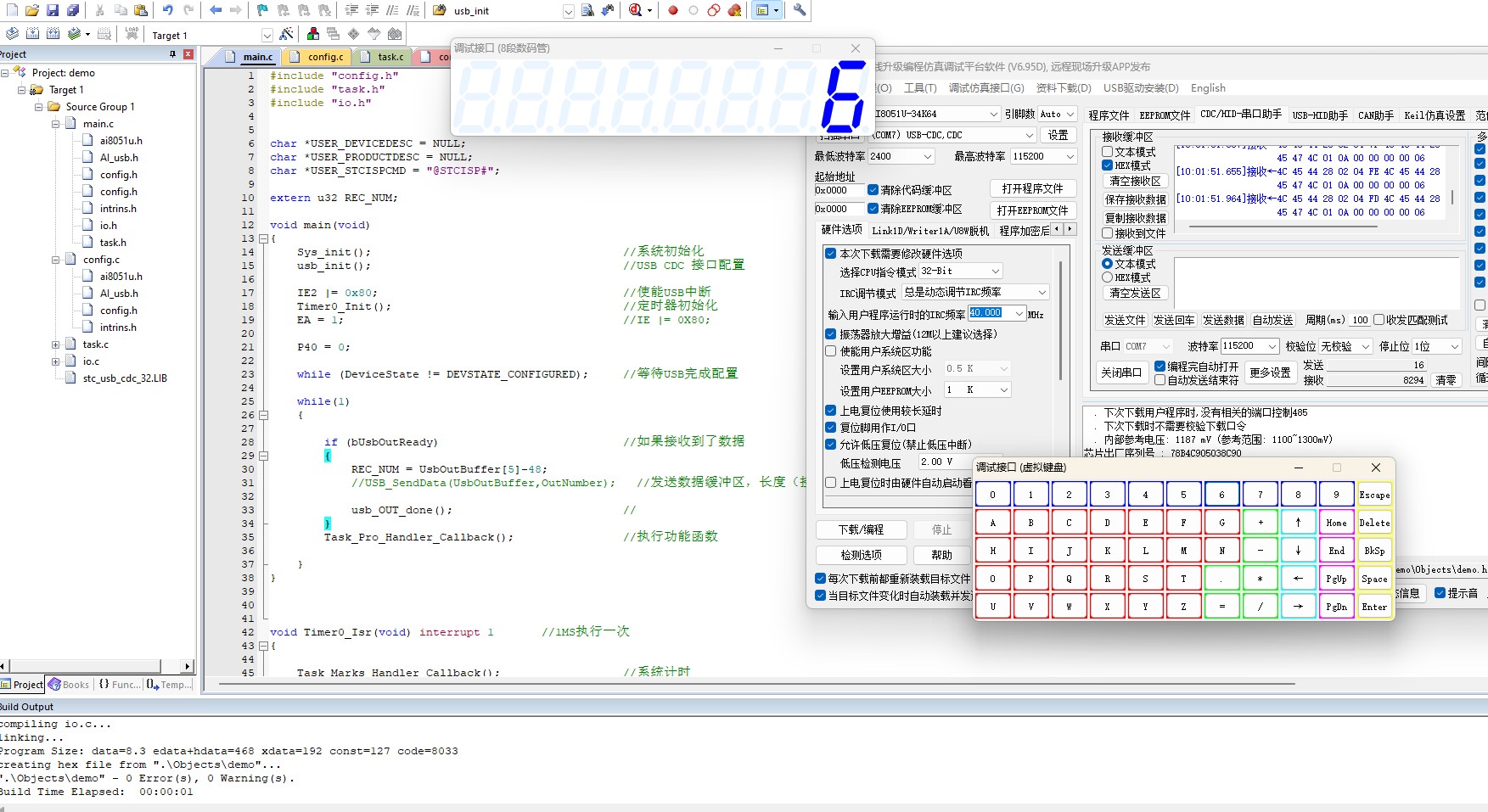The width and height of the screenshot is (1488, 812).
Task: Click the Save All icon
Action: pyautogui.click(x=73, y=10)
